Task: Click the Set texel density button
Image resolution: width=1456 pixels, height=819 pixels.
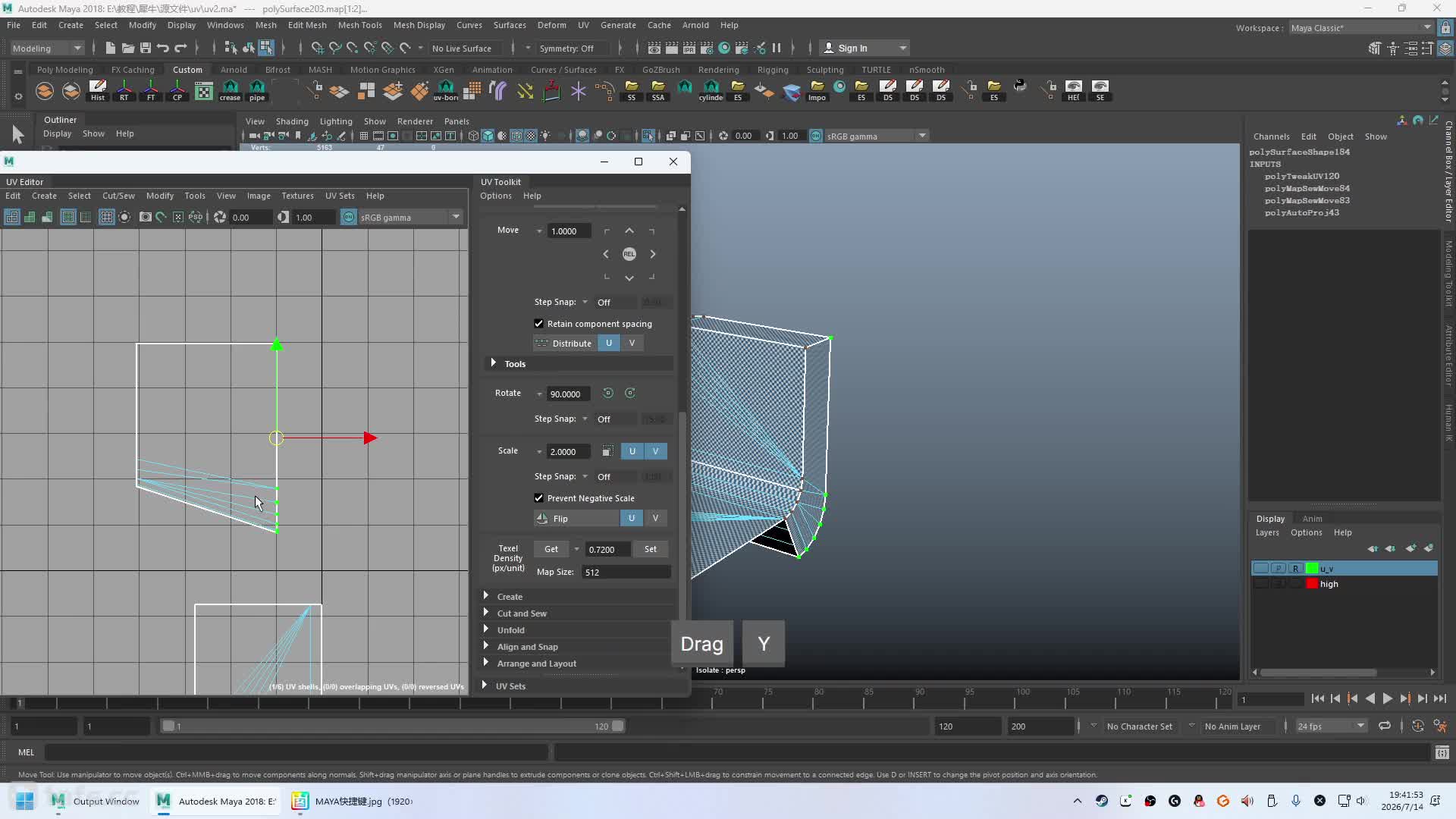Action: pyautogui.click(x=651, y=549)
